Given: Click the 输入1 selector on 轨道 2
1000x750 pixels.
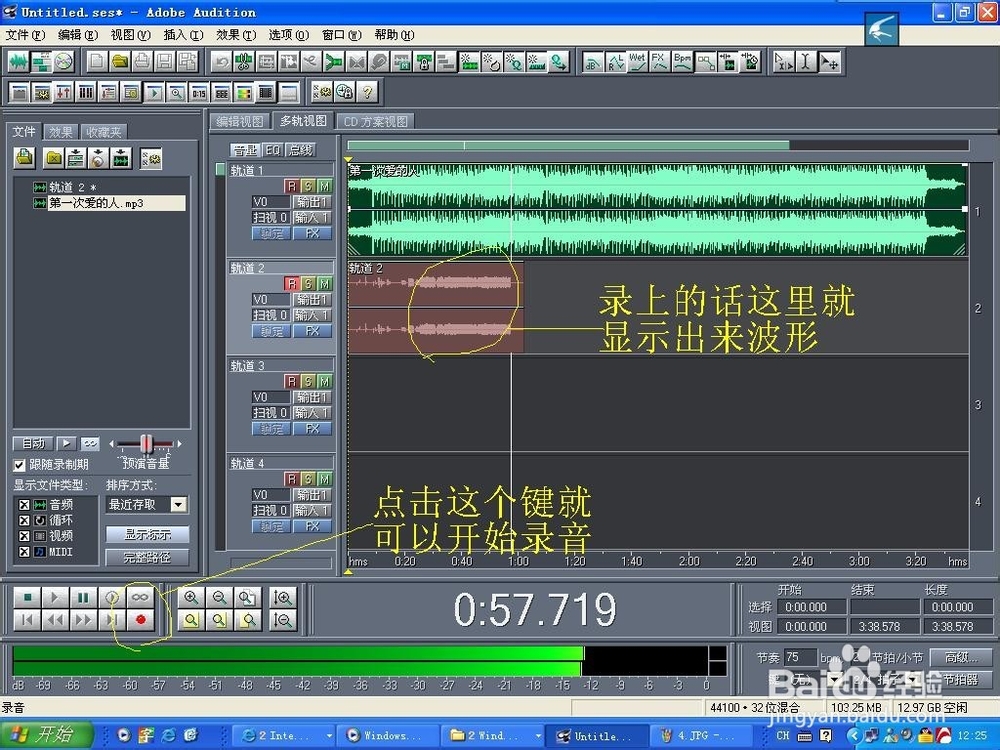Looking at the screenshot, I should (313, 313).
